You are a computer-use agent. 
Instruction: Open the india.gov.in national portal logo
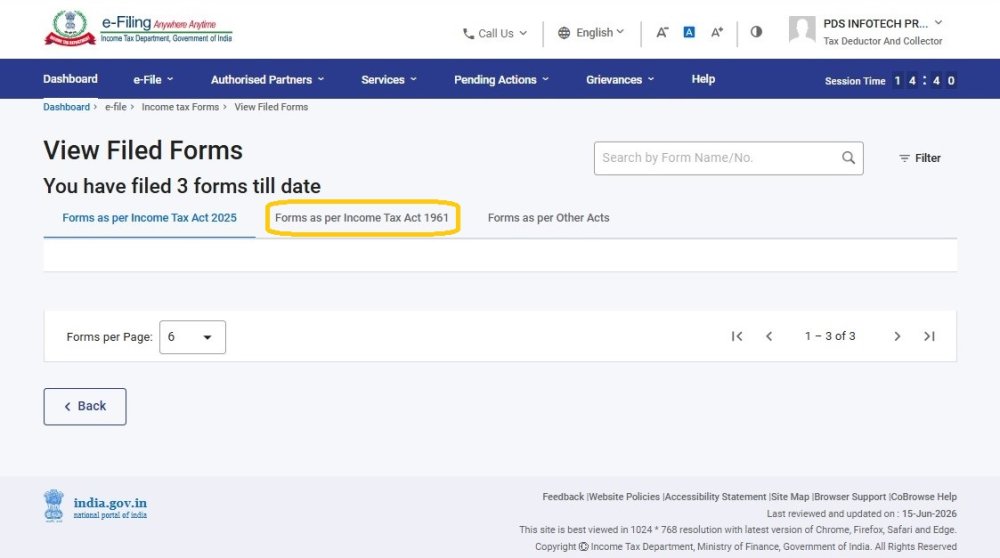coord(96,506)
